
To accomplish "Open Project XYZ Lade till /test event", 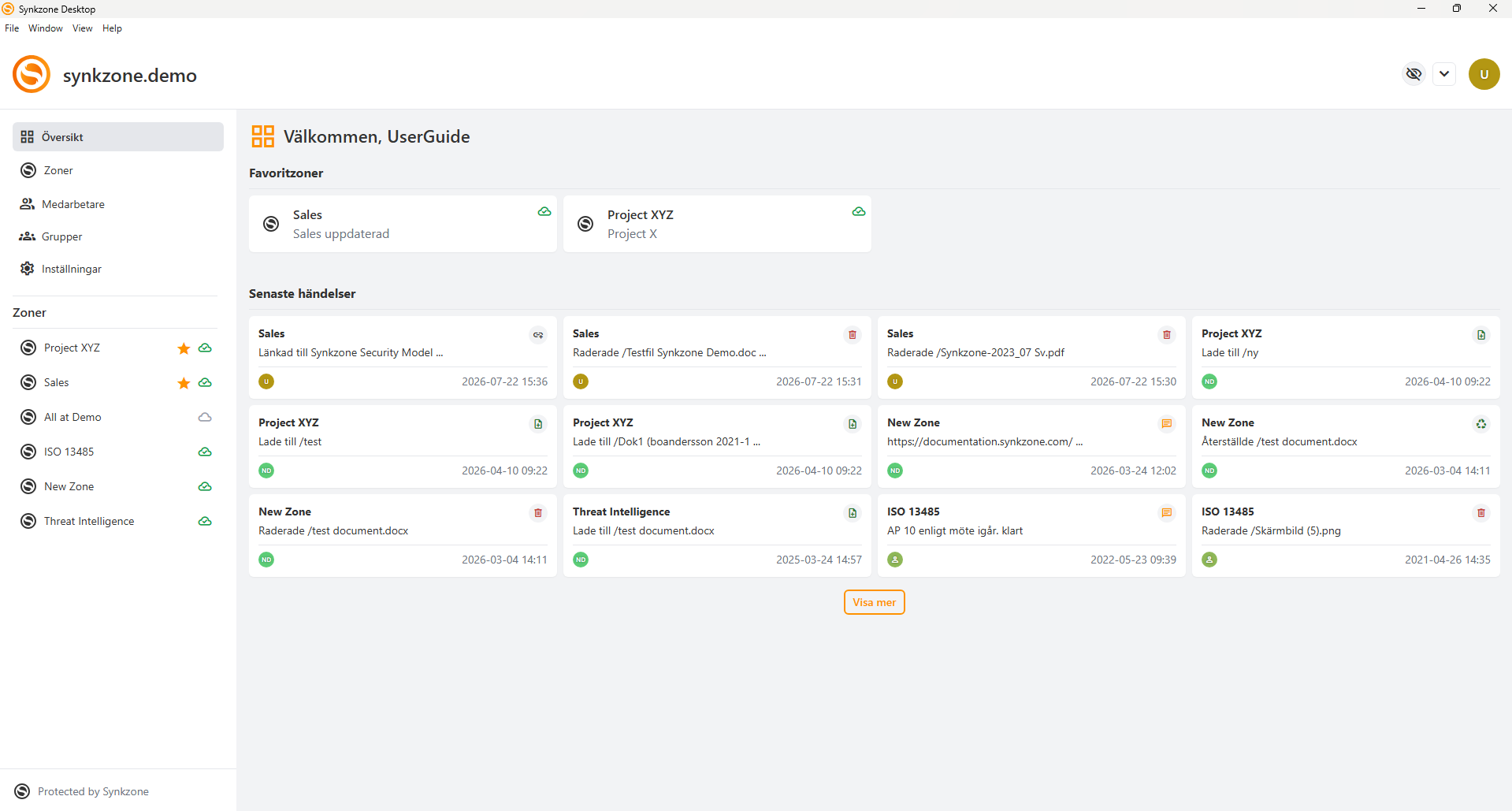I will click(x=403, y=447).
